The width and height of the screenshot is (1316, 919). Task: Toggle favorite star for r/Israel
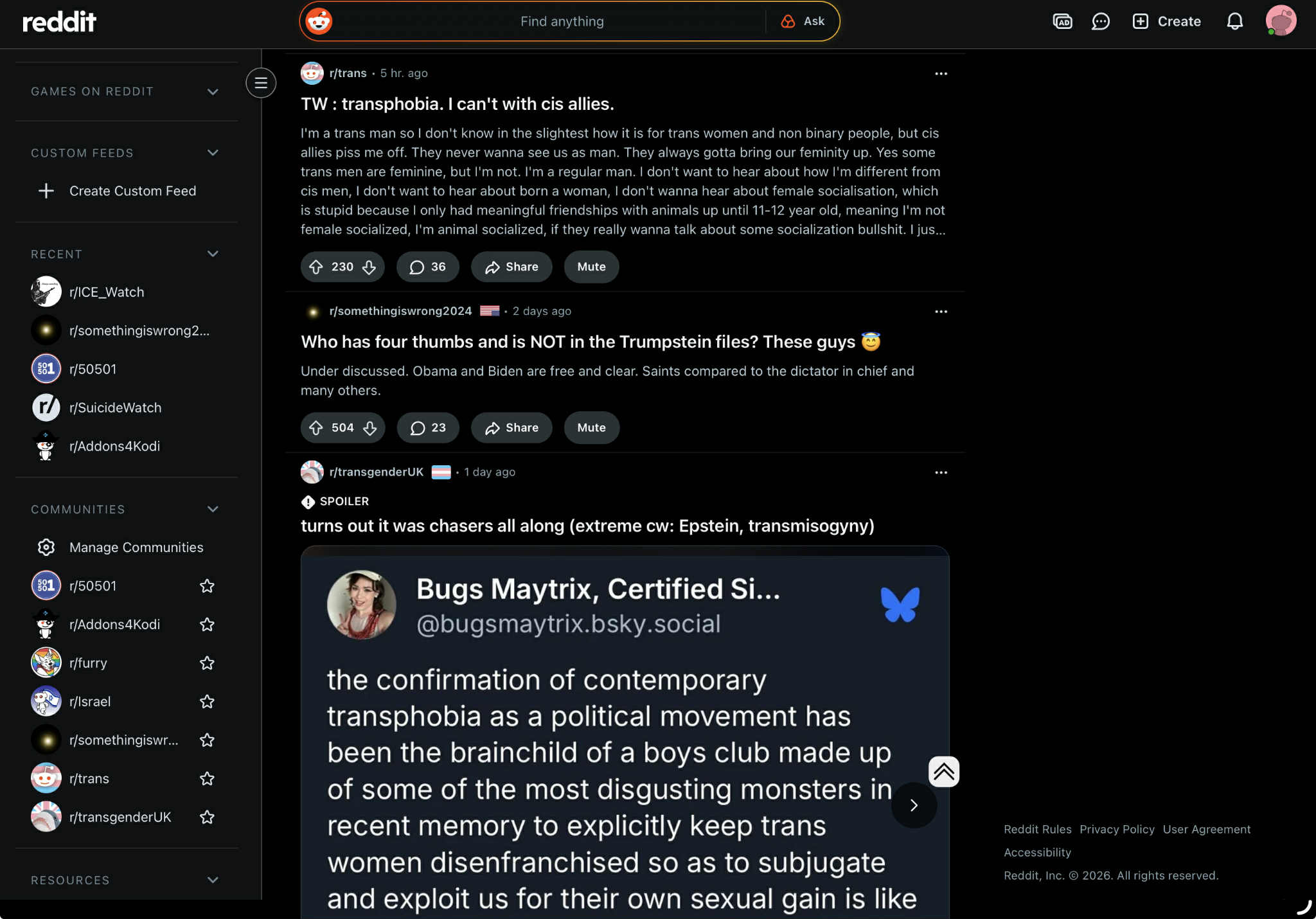207,701
